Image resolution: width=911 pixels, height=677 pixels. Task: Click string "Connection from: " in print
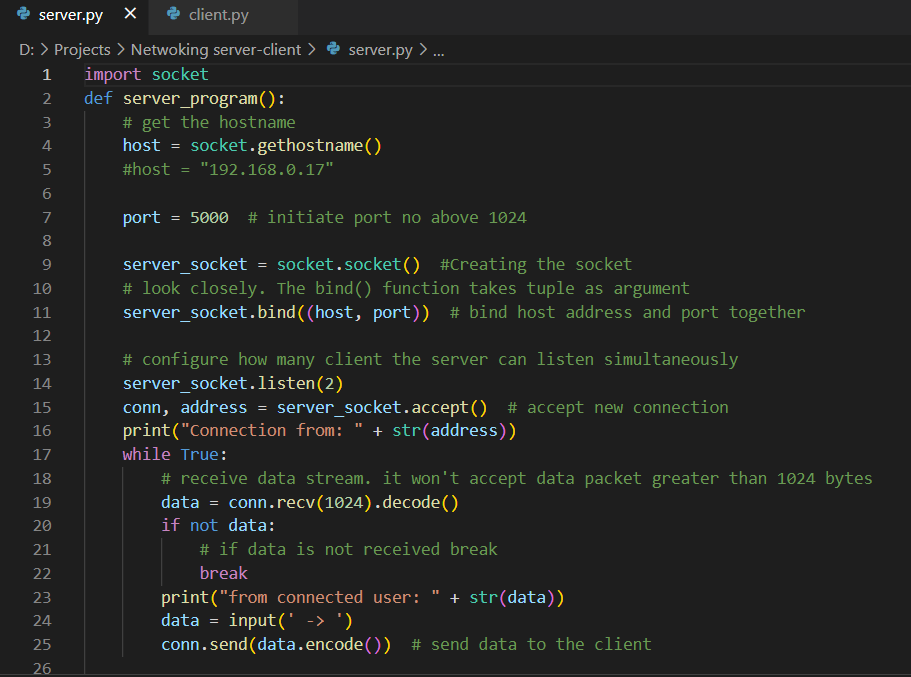272,431
